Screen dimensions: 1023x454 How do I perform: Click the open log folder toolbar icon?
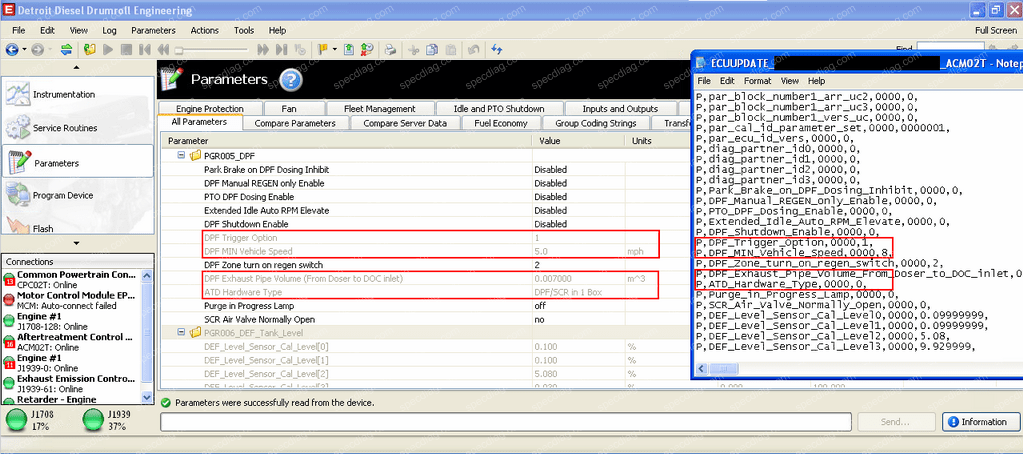click(90, 49)
